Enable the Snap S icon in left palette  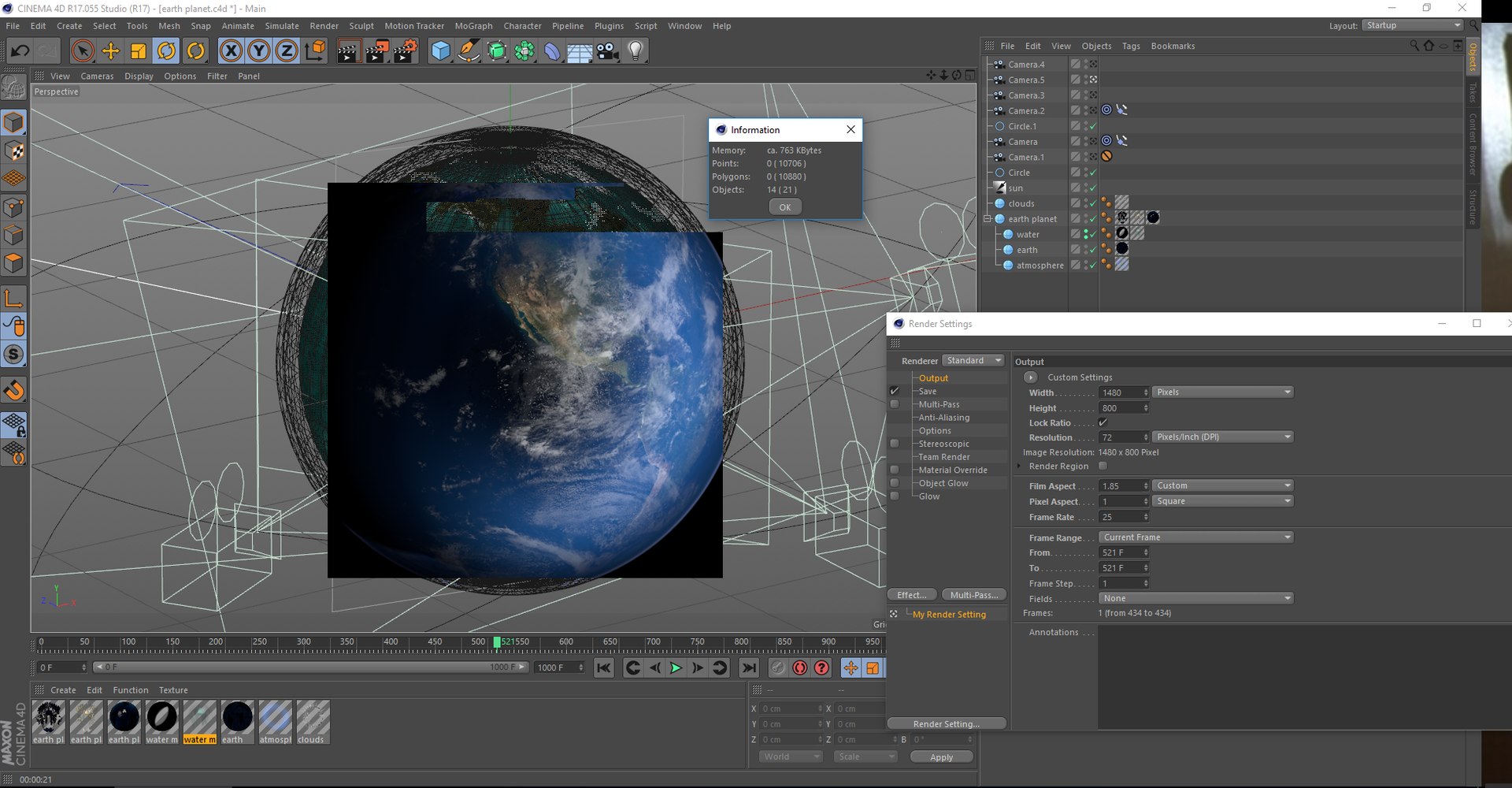tap(13, 355)
